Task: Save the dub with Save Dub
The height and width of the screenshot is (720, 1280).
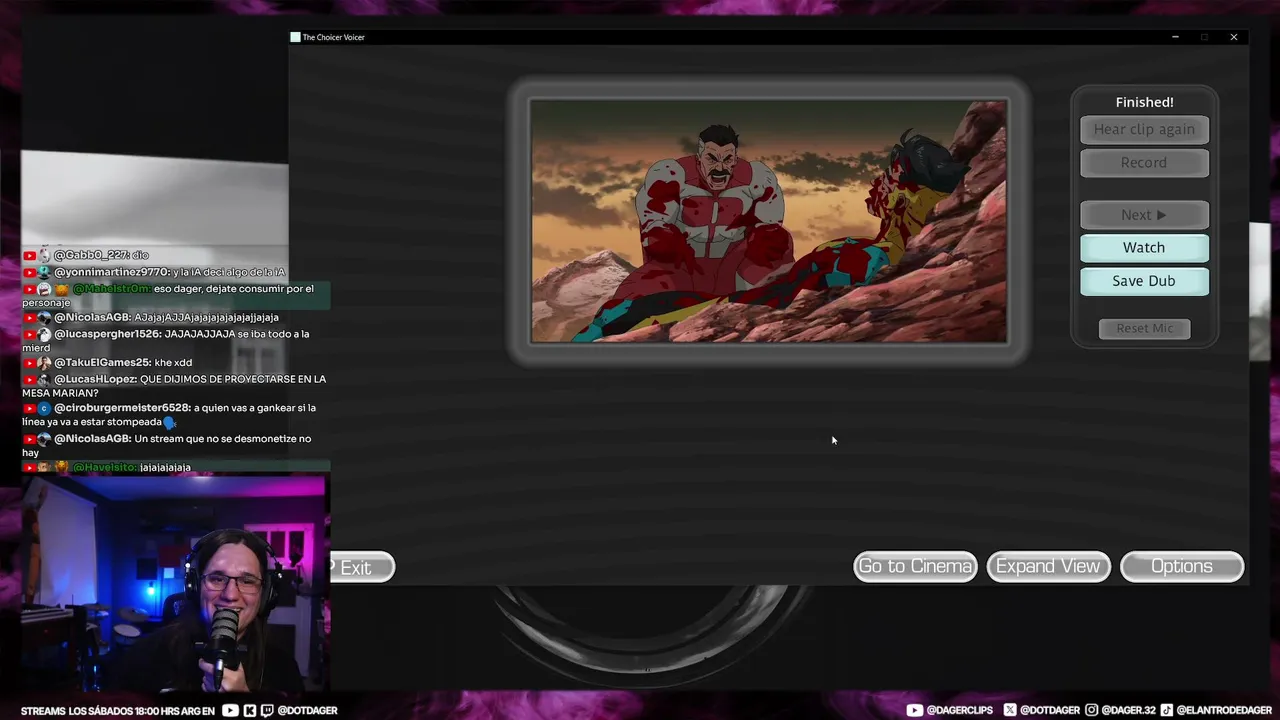Action: [1144, 281]
